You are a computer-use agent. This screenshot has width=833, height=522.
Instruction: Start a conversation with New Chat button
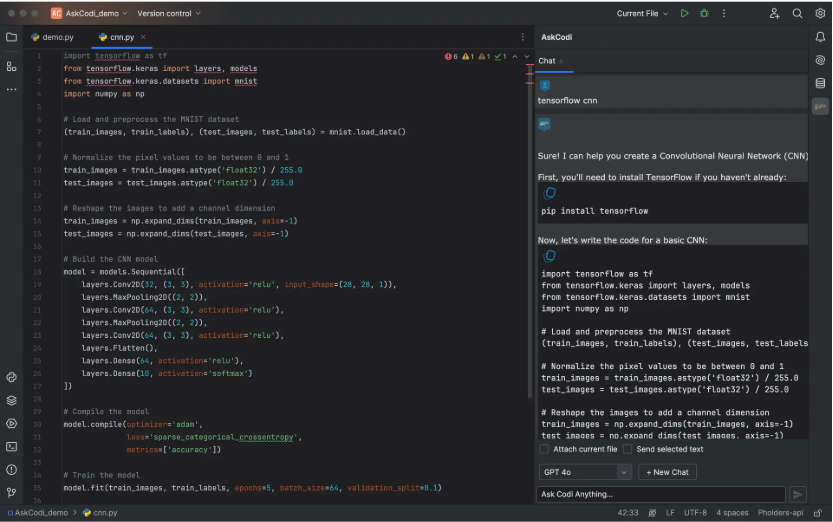[667, 472]
